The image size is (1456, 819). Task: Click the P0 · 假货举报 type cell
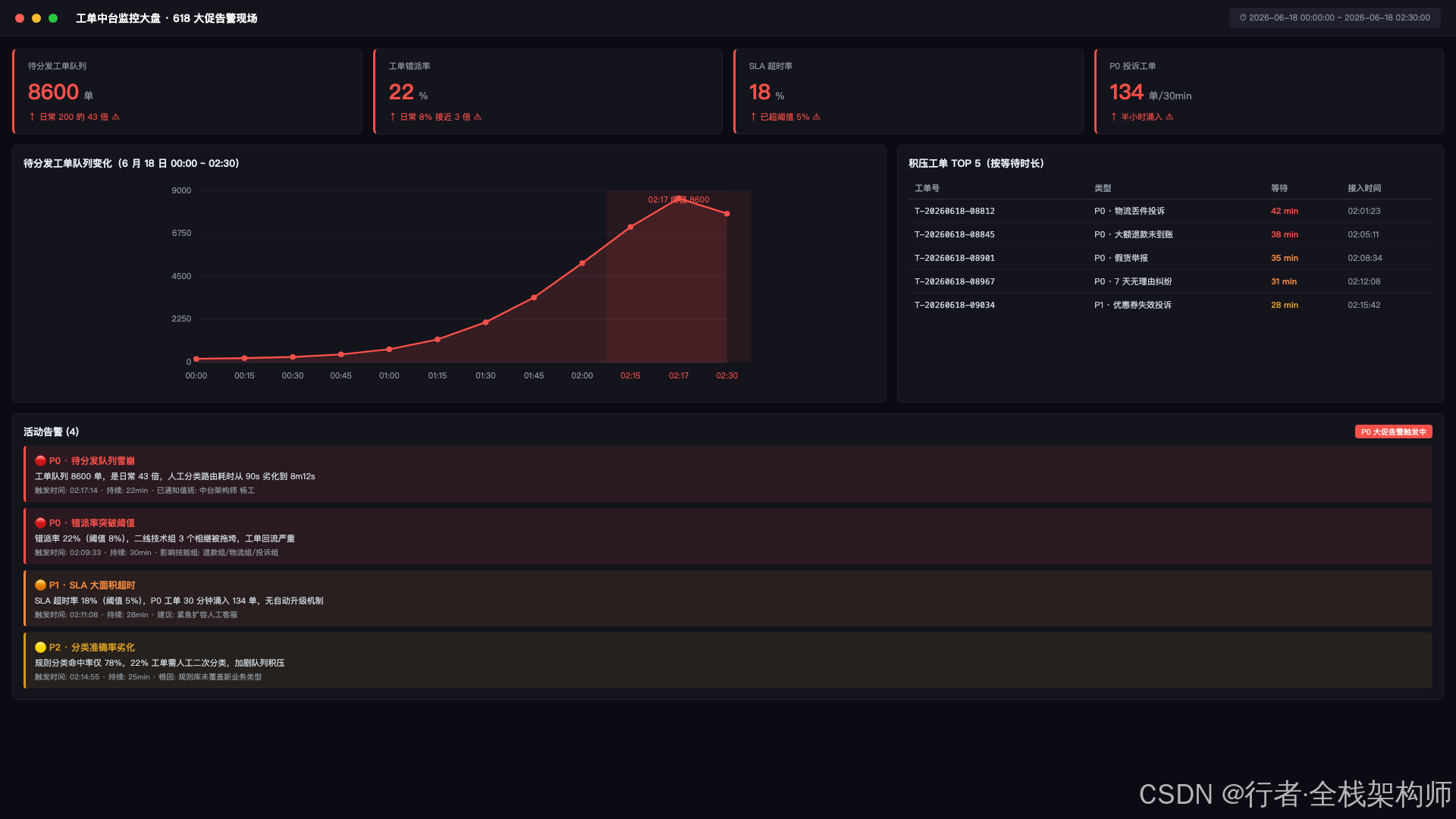[1121, 259]
